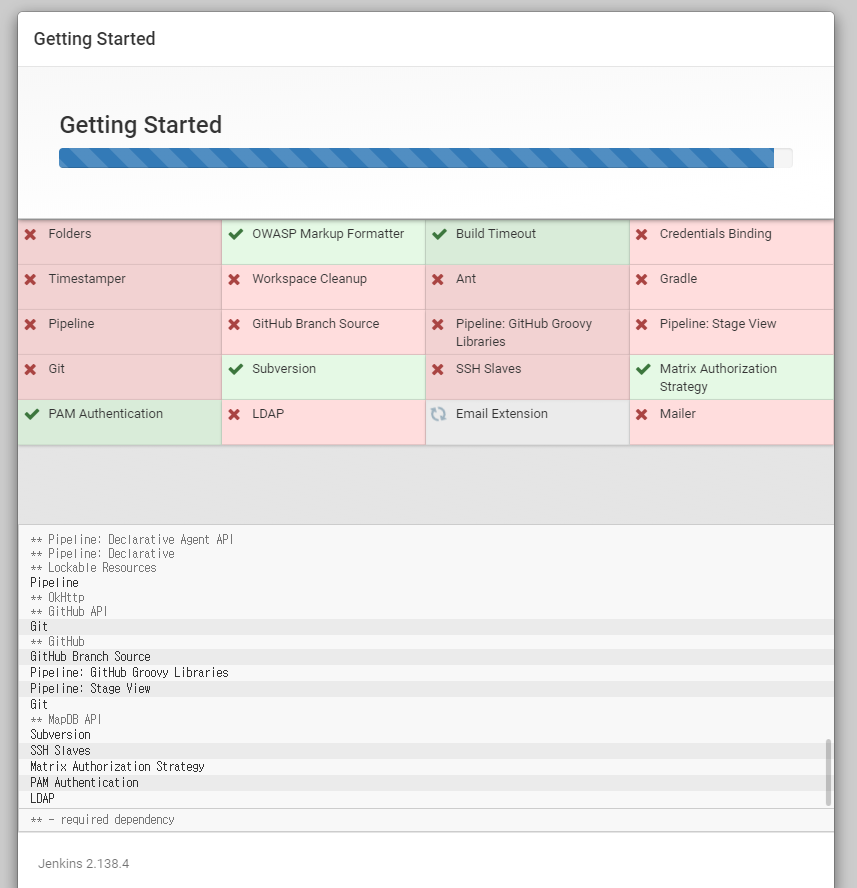Click the failed icon next to Workspace Cleanup
Image resolution: width=857 pixels, height=888 pixels.
click(x=234, y=279)
